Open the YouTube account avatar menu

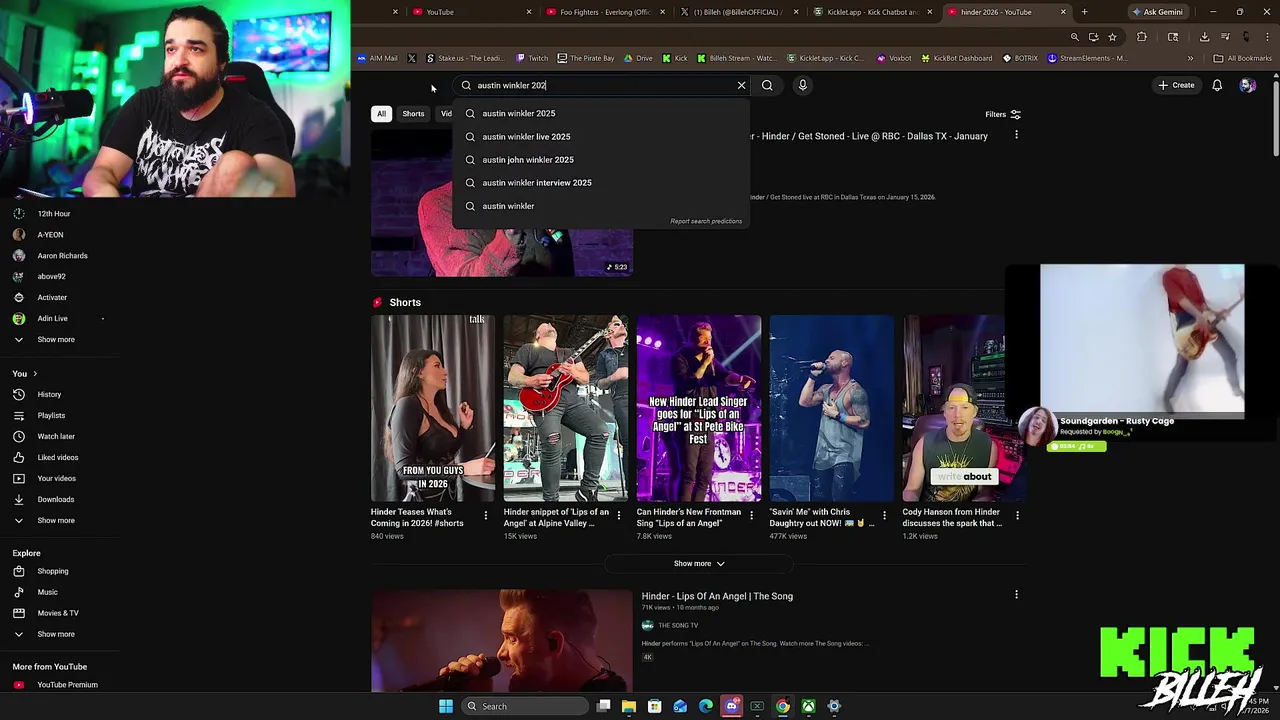point(1247,85)
